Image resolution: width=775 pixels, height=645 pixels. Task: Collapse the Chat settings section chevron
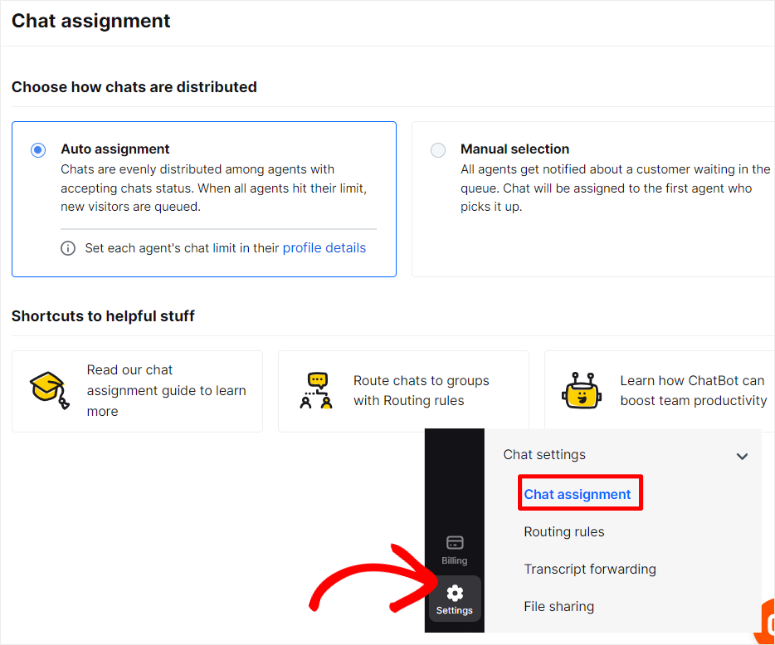tap(742, 456)
